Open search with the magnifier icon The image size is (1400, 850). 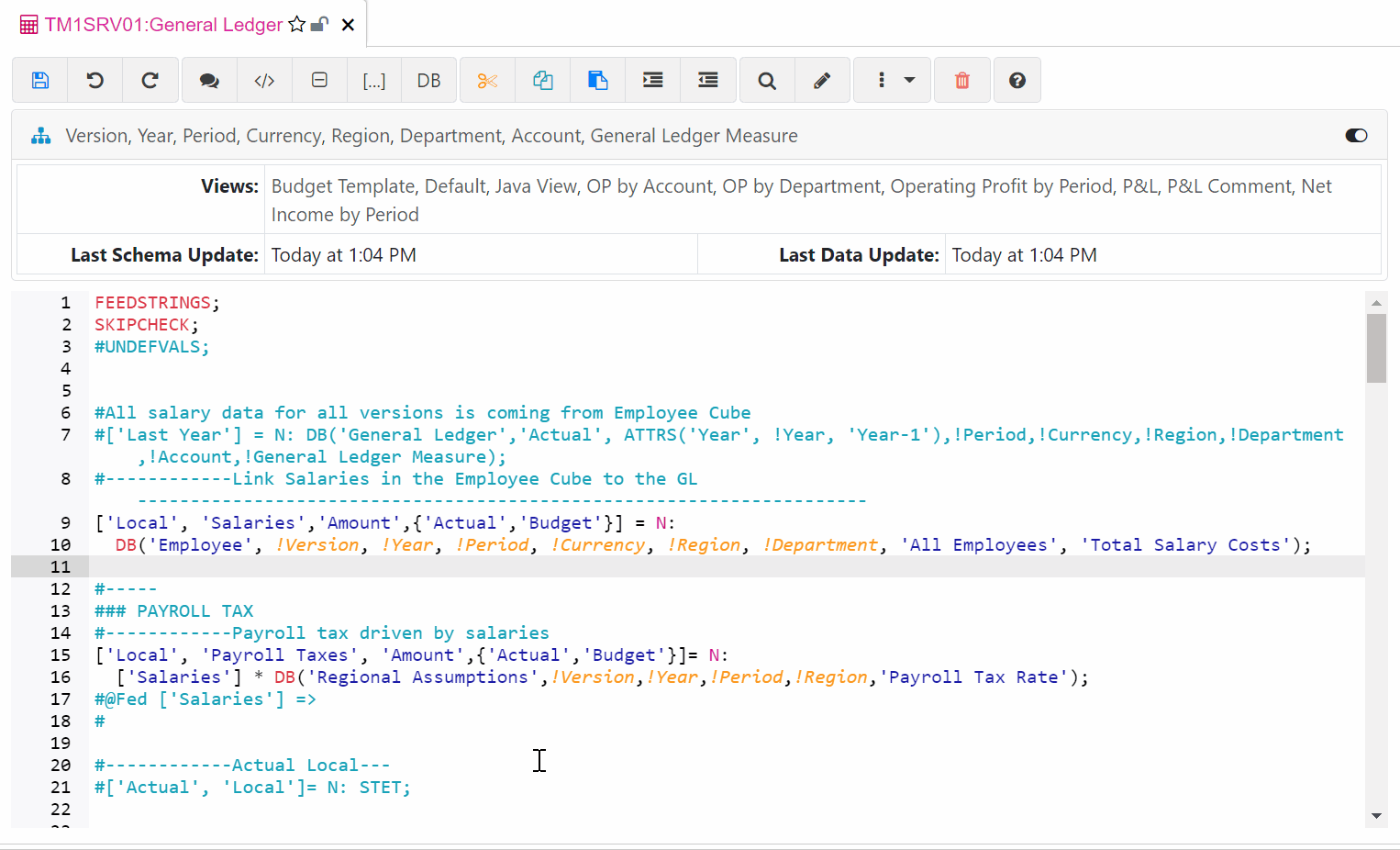click(x=766, y=80)
